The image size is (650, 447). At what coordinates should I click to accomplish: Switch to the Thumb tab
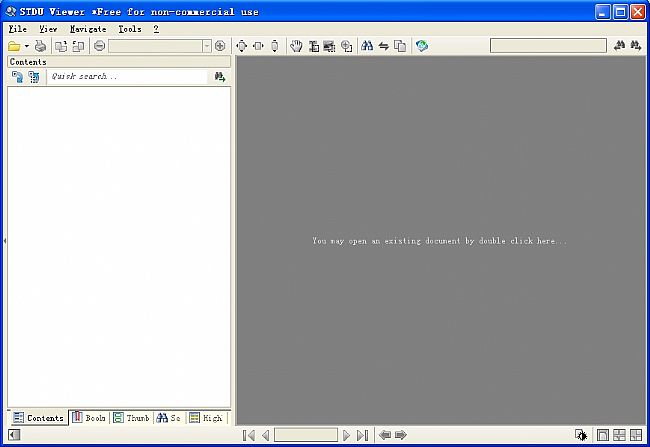coord(131,418)
